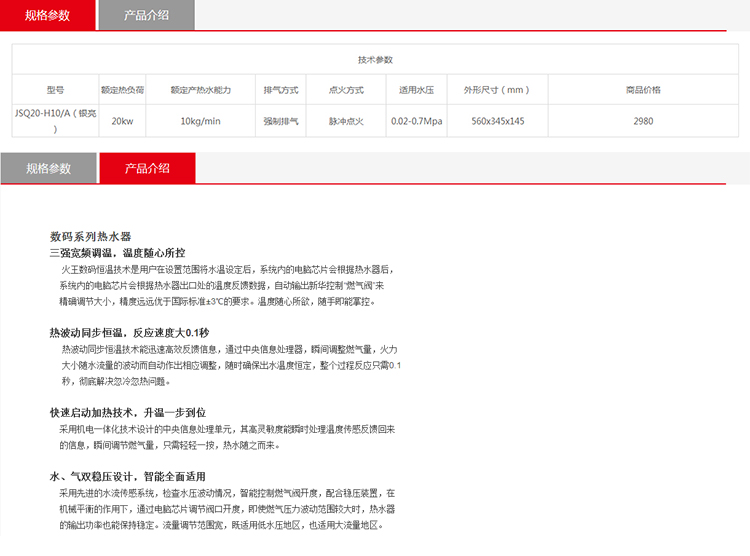Image resolution: width=750 pixels, height=556 pixels.
Task: Click the price value 2980
Action: coord(643,121)
